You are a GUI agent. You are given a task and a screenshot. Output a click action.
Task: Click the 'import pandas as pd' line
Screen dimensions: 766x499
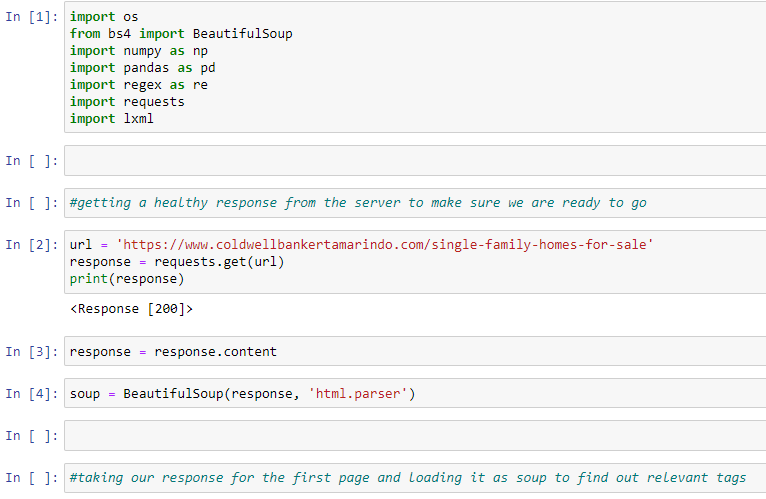click(x=143, y=68)
